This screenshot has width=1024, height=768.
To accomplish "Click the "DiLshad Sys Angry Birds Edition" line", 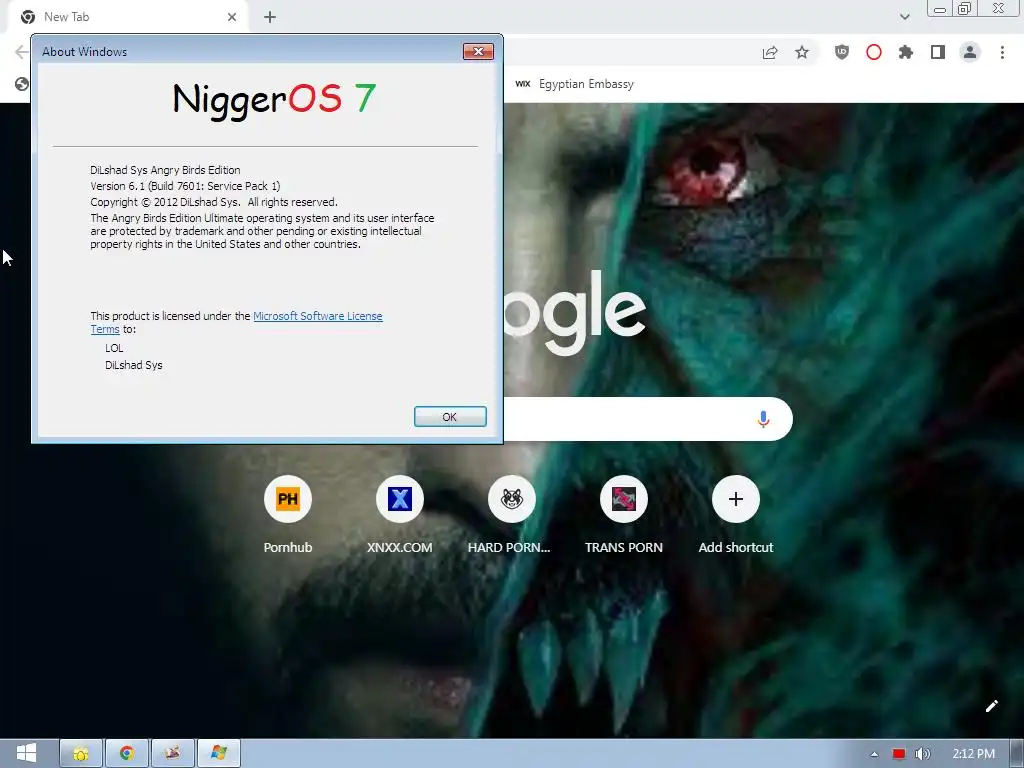I will click(165, 170).
